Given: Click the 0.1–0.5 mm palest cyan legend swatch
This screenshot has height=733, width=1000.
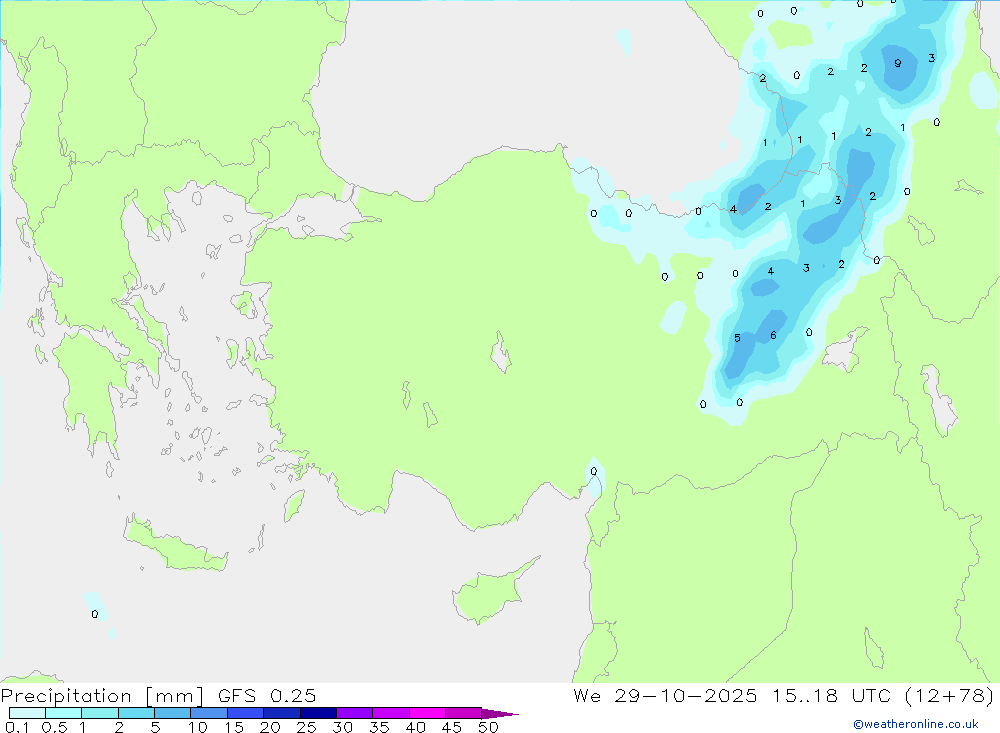Looking at the screenshot, I should point(27,713).
